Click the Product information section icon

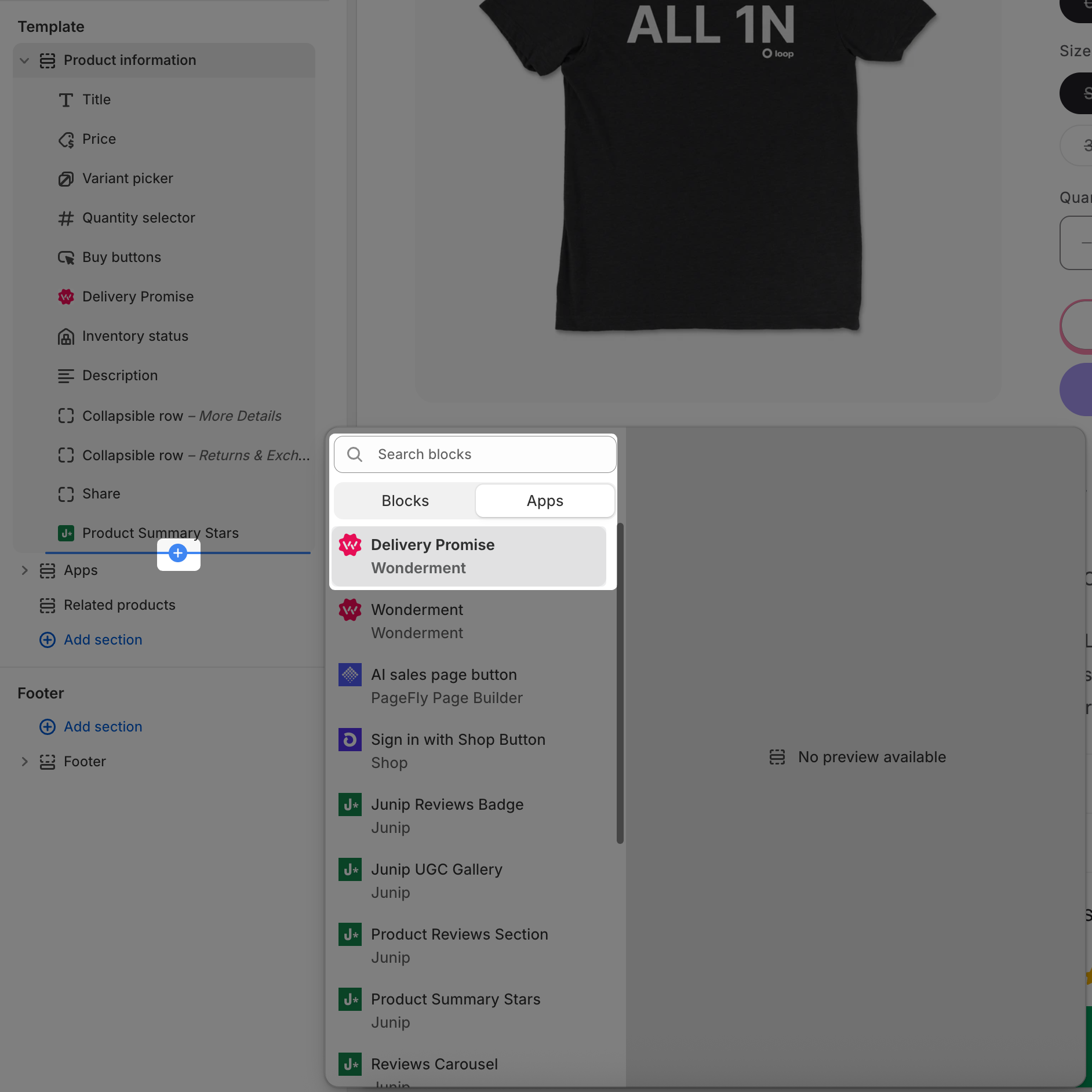pyautogui.click(x=48, y=60)
